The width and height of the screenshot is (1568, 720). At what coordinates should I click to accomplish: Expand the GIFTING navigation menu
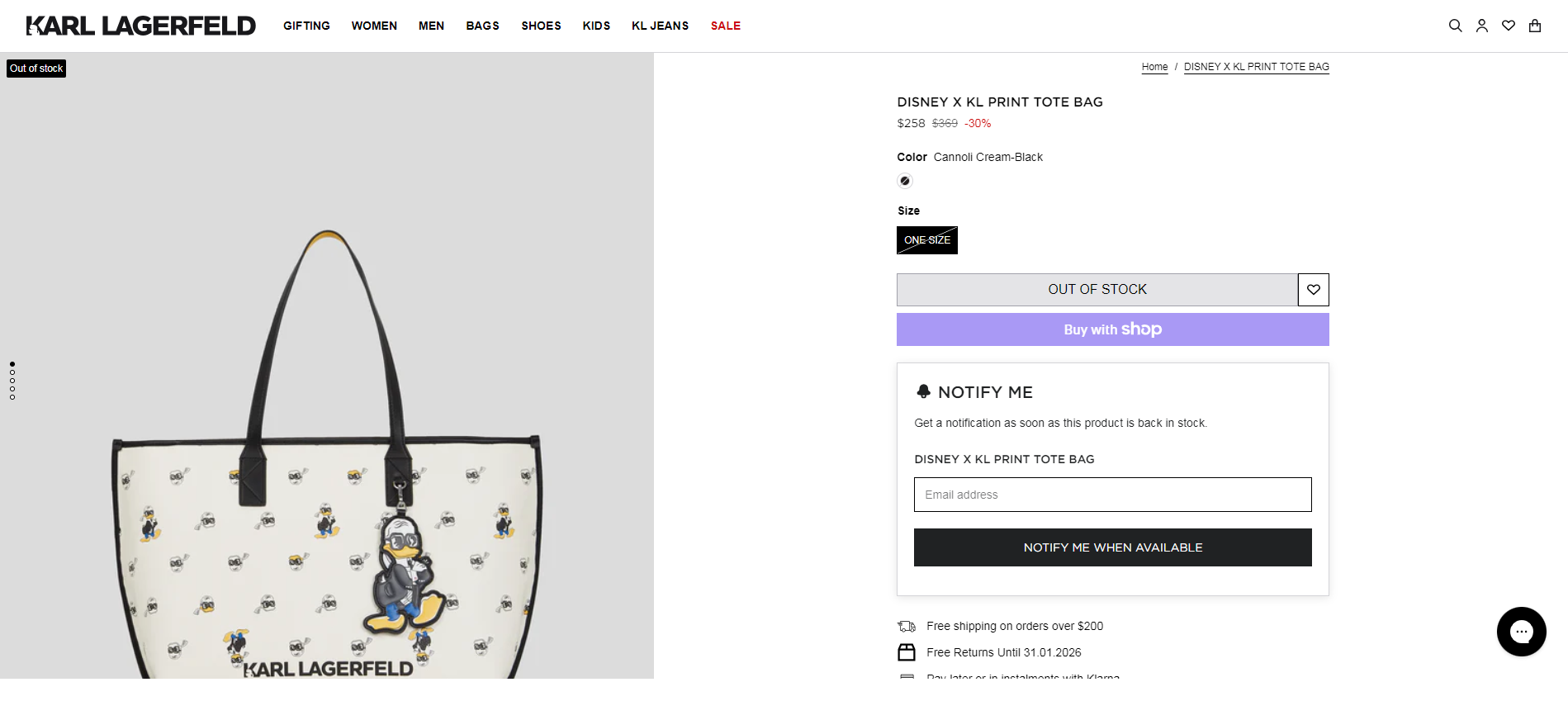pyautogui.click(x=306, y=26)
